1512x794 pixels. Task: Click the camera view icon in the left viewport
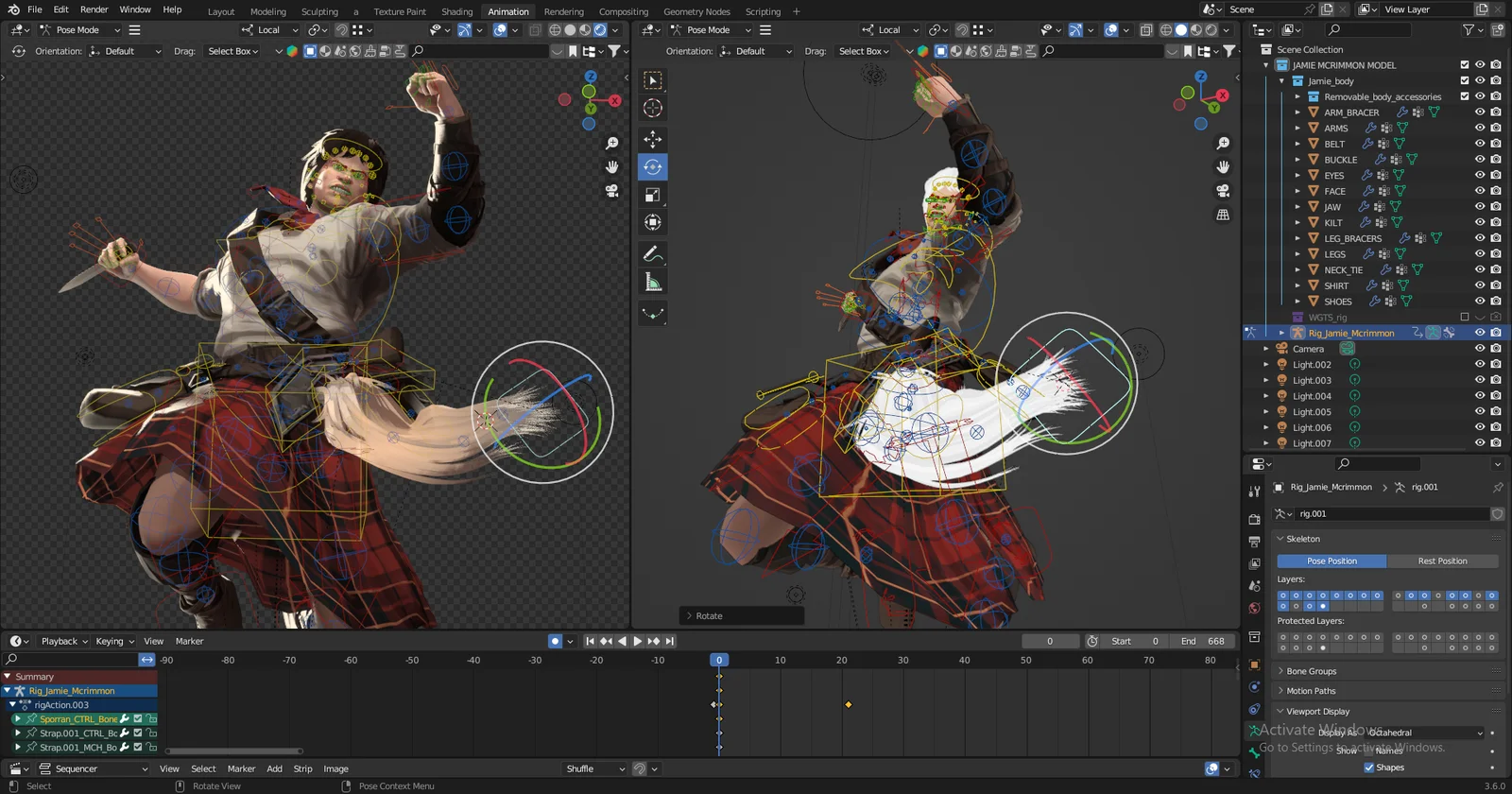pos(612,191)
